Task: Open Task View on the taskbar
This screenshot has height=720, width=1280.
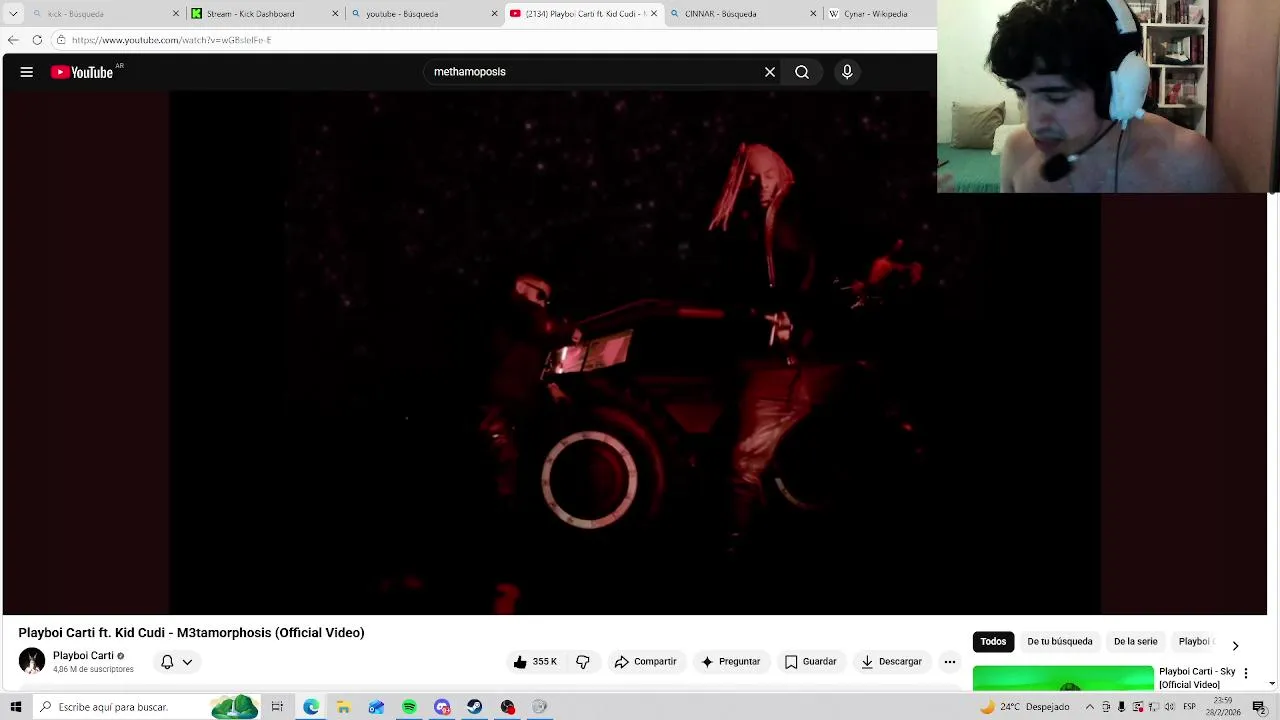Action: [x=277, y=707]
